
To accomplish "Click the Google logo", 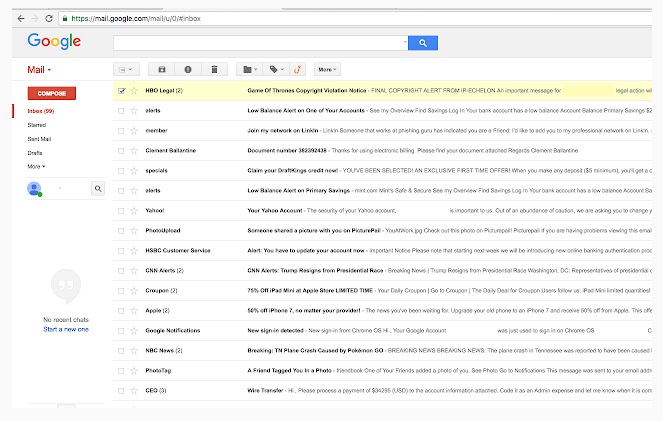I will click(54, 41).
